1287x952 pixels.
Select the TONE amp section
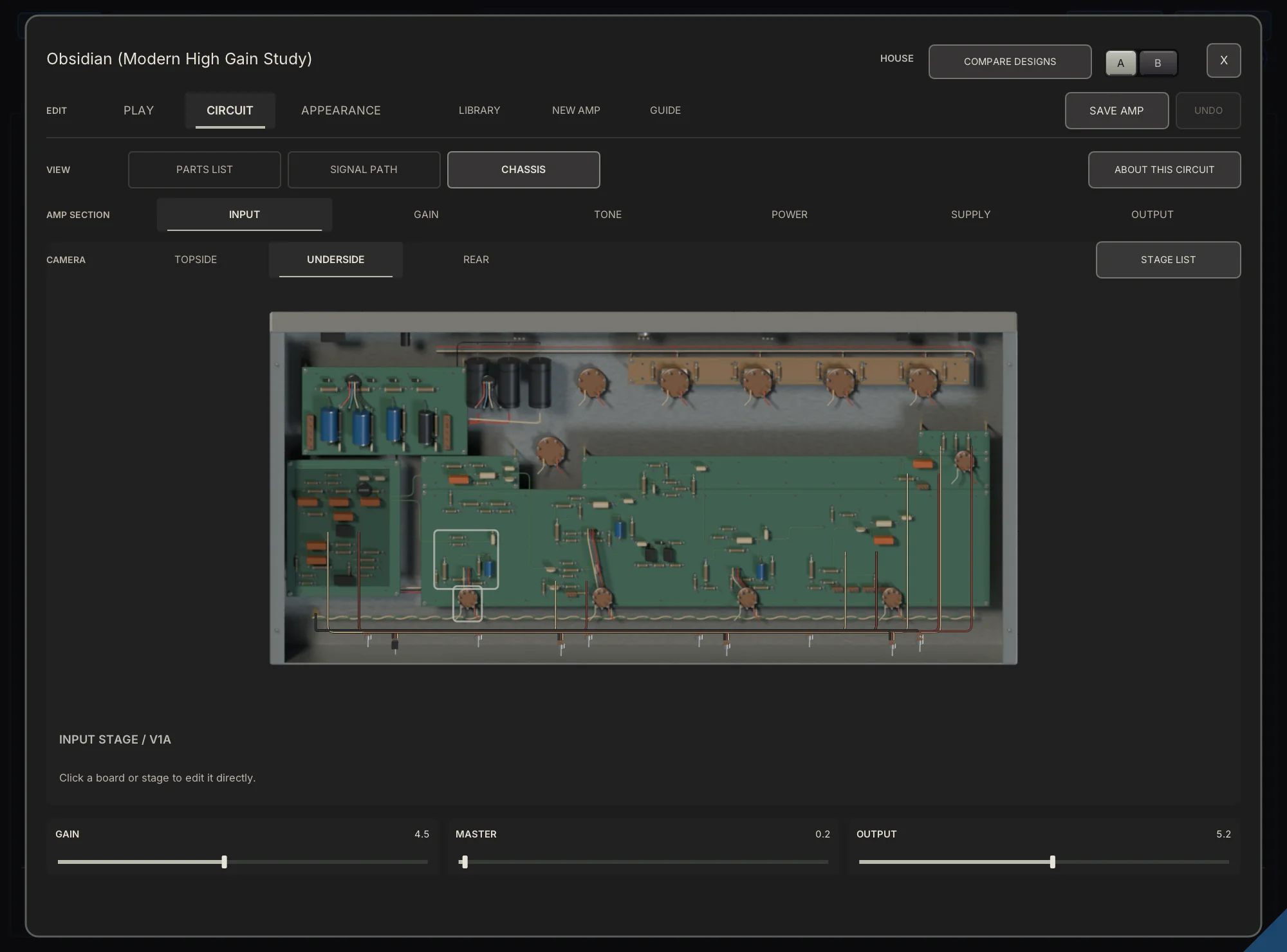click(607, 215)
